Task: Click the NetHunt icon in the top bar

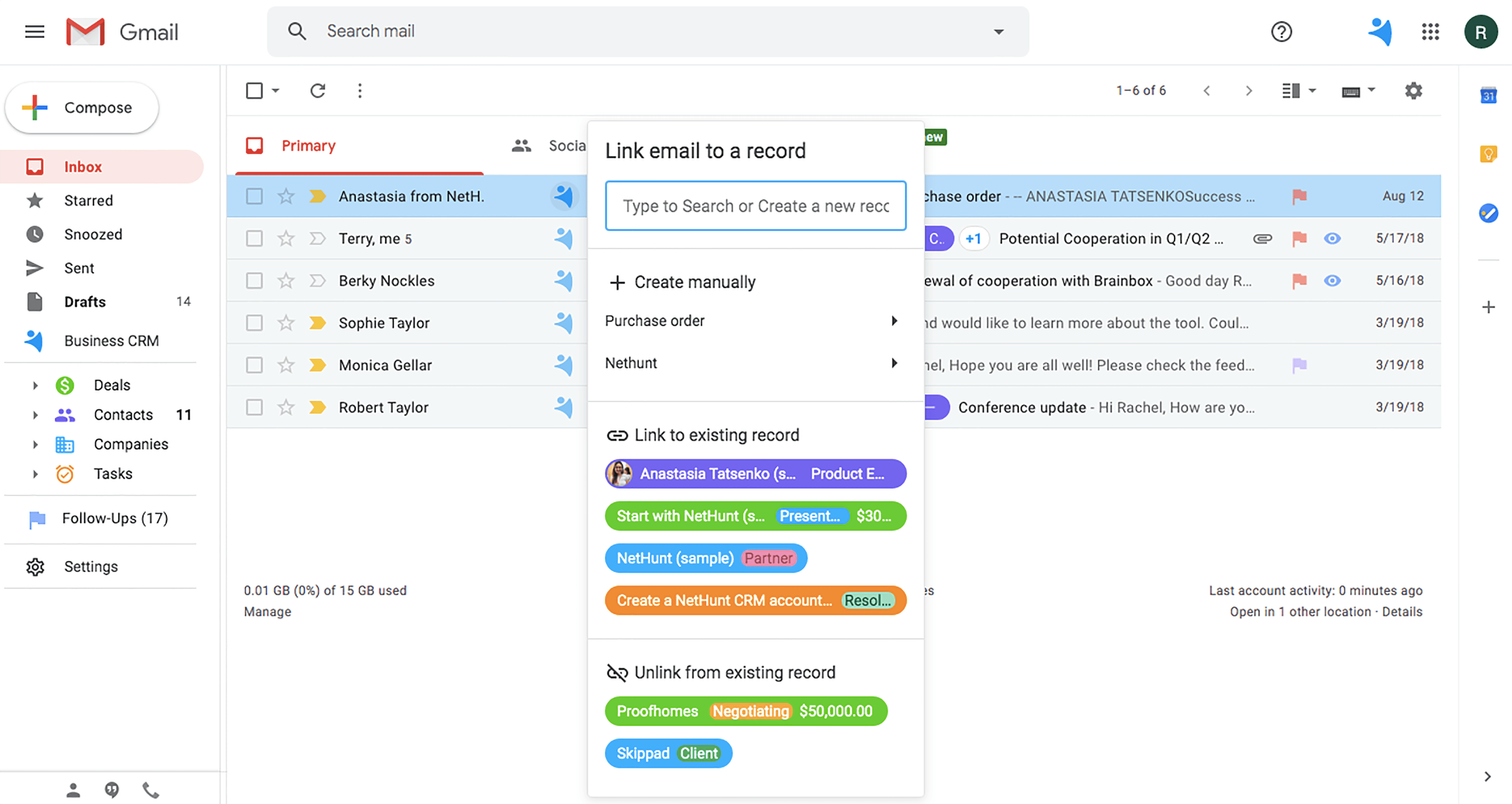Action: coord(1380,31)
